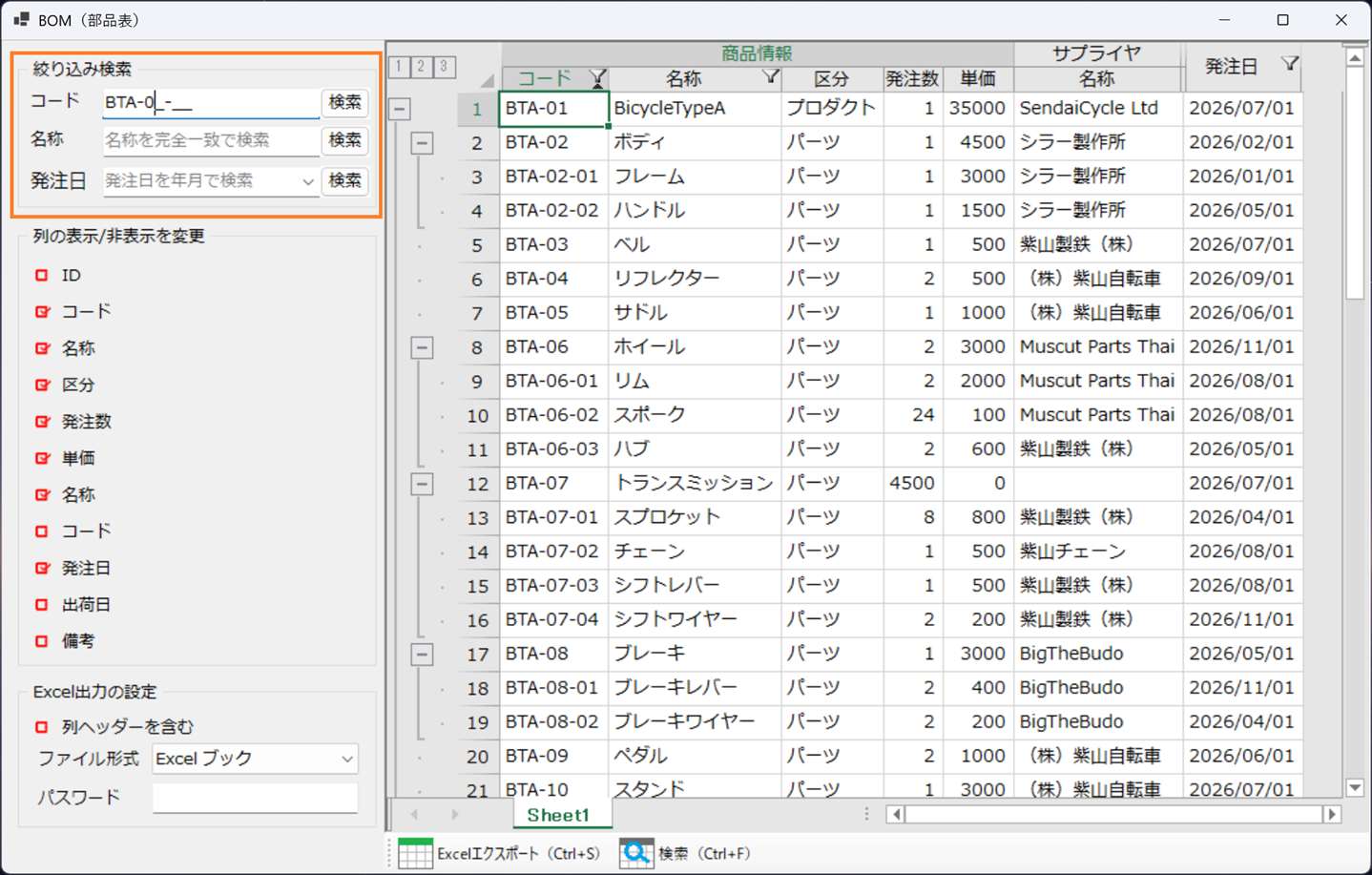Image resolution: width=1372 pixels, height=875 pixels.
Task: Toggle 発注日 column visibility checkbox
Action: pos(42,568)
